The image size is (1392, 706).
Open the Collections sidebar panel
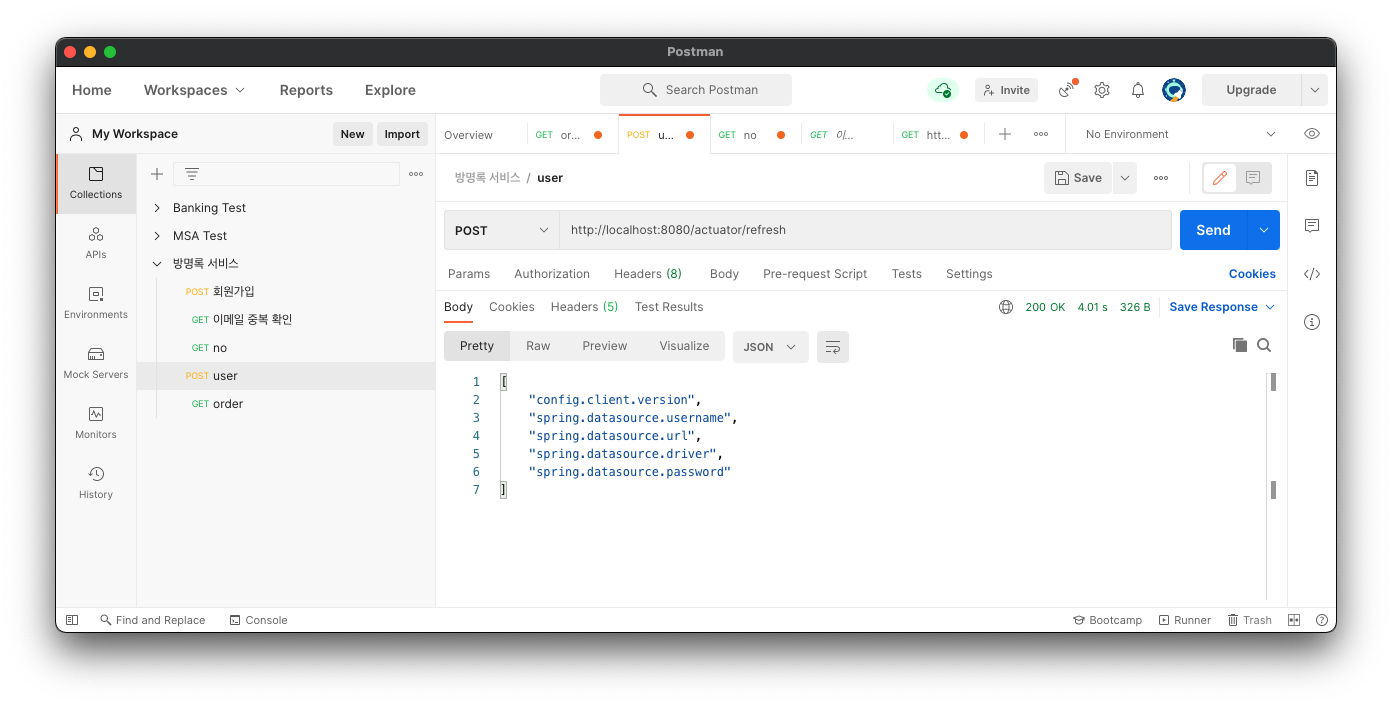(x=96, y=183)
